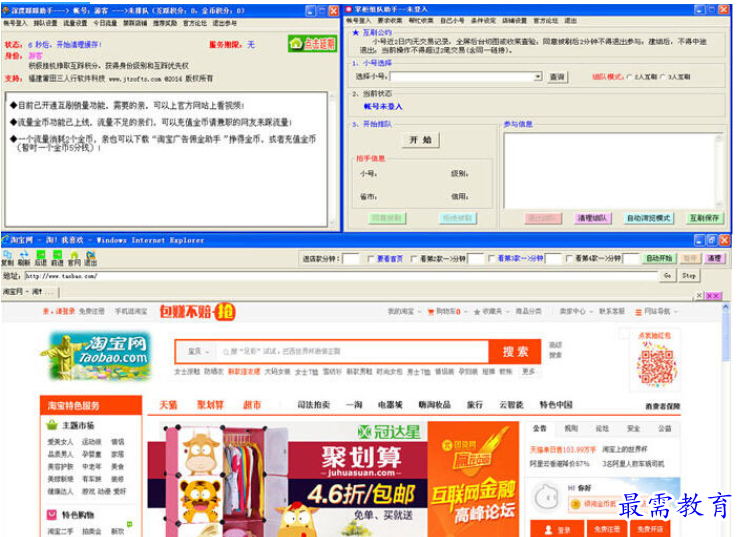This screenshot has width=740, height=537.
Task: Click the 主题市场 basket icon
Action: 52,425
